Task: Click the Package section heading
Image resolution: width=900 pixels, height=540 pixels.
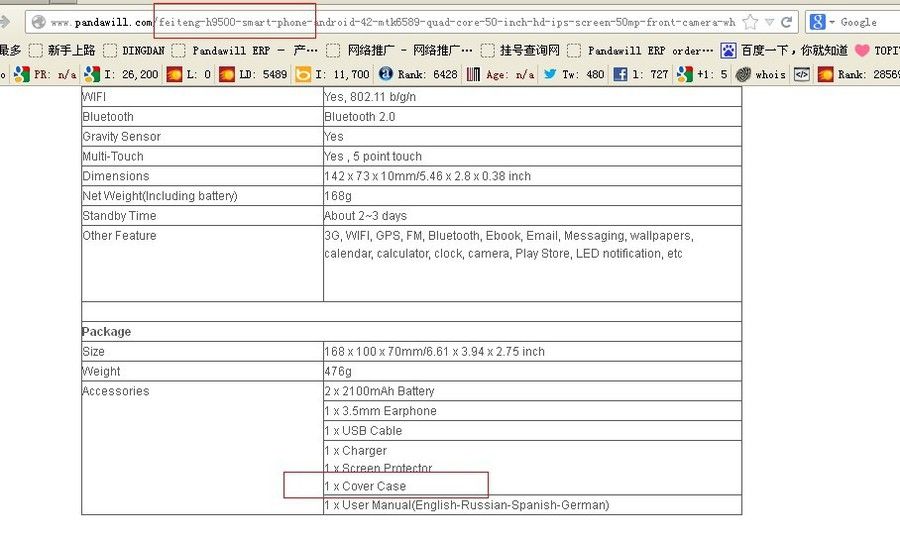Action: [106, 332]
